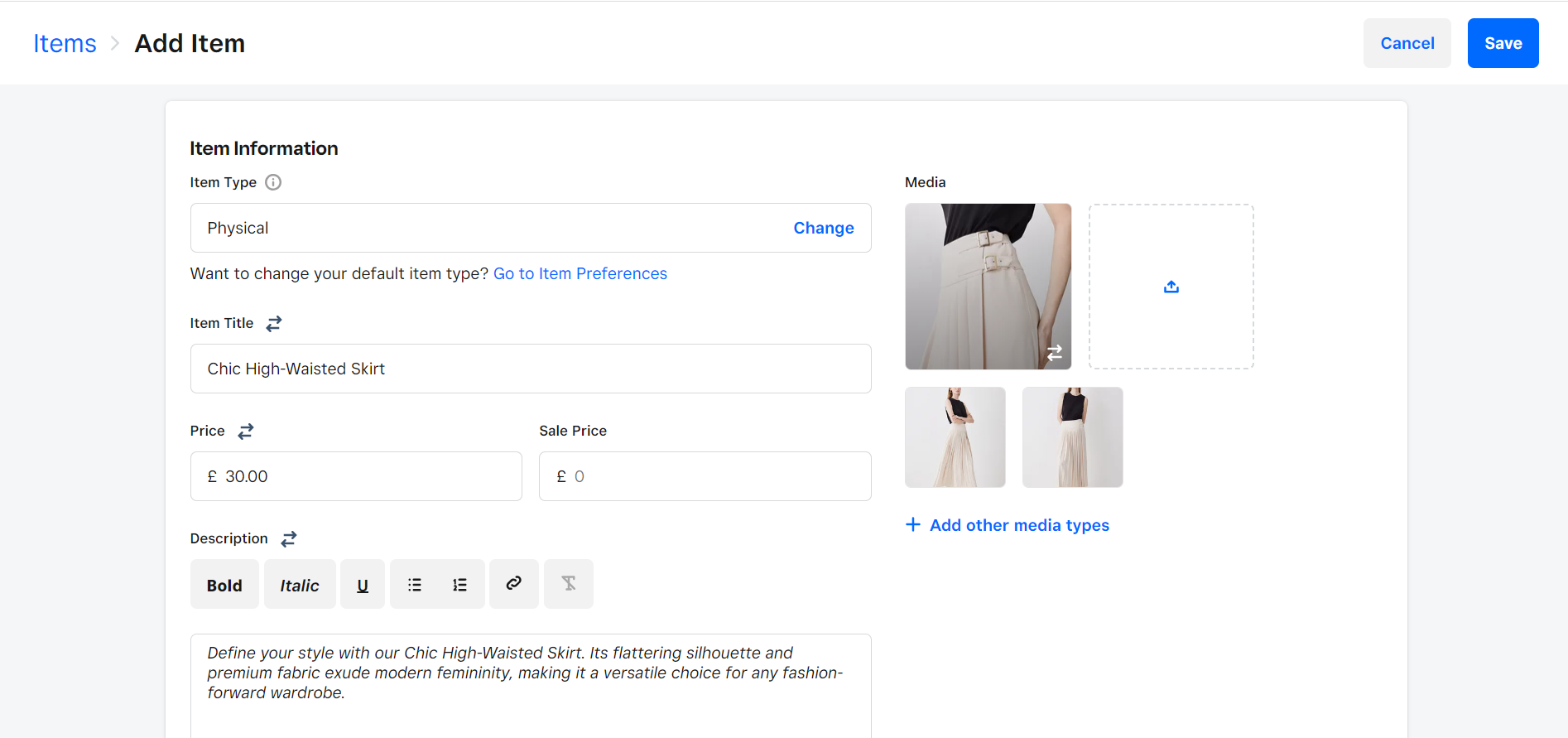Toggle Underline formatting
This screenshot has height=738, width=1568.
(x=363, y=585)
